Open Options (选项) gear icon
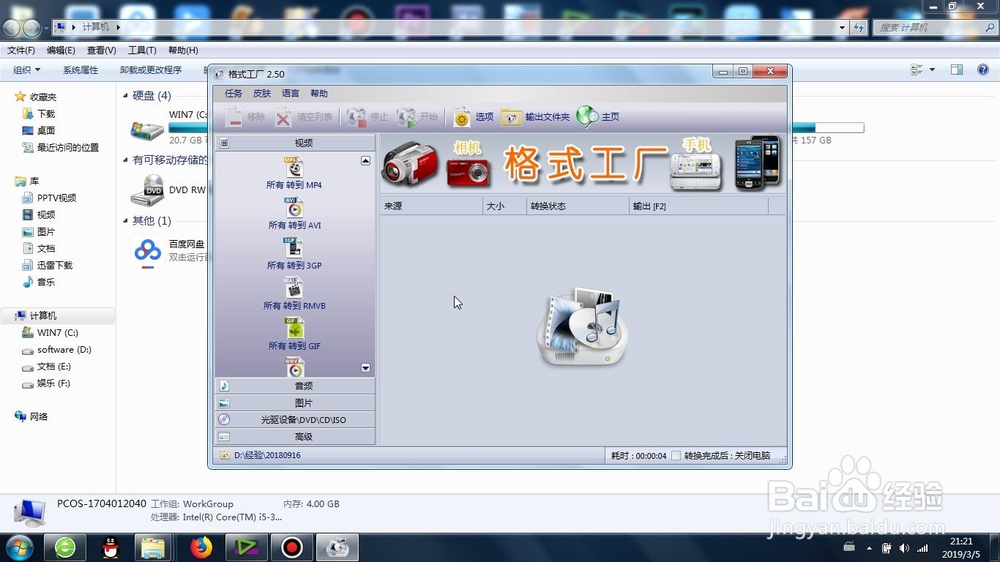1000x562 pixels. coord(462,117)
